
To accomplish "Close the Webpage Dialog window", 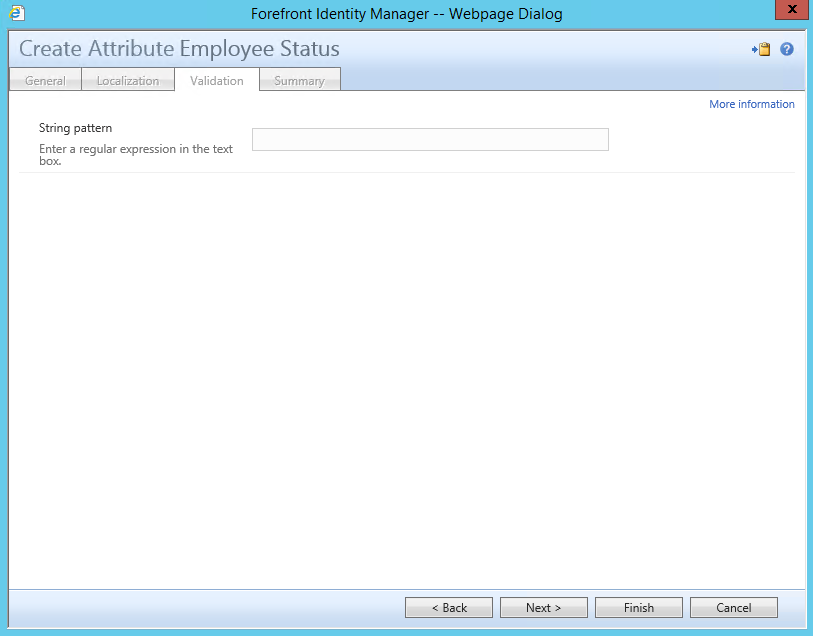I will tap(792, 9).
